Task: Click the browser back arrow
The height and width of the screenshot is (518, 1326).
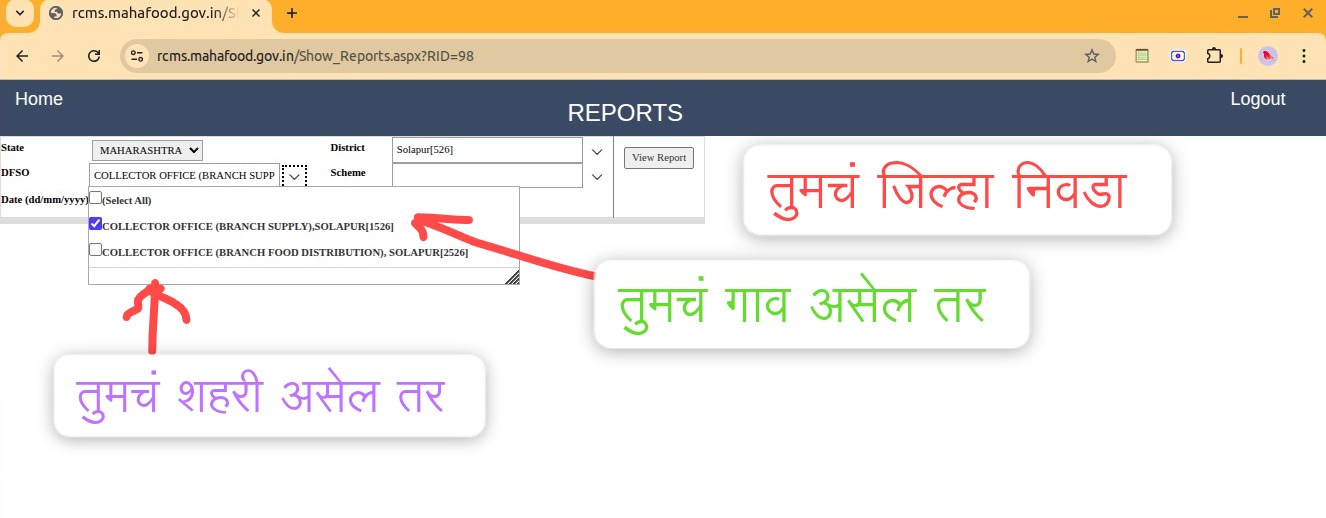Action: (x=22, y=56)
